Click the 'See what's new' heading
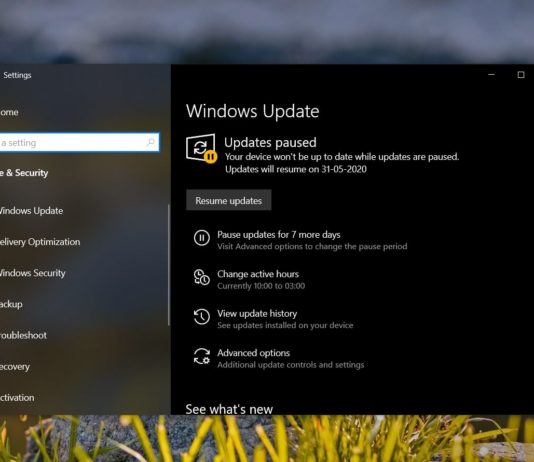 229,409
